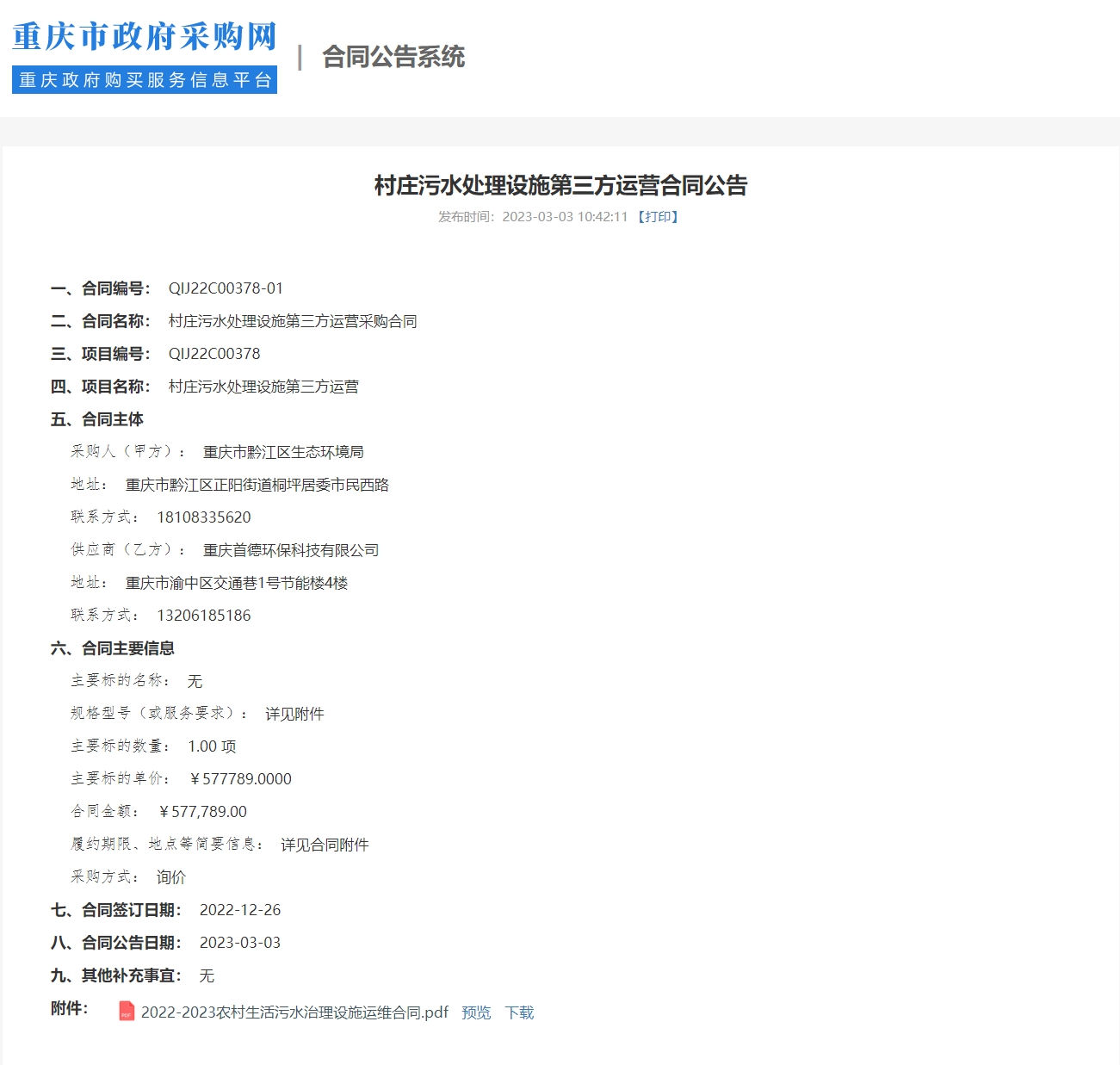Click the purchaser name 重庆市黔江区生态环境局
Viewport: 1120px width, 1065px height.
point(283,452)
